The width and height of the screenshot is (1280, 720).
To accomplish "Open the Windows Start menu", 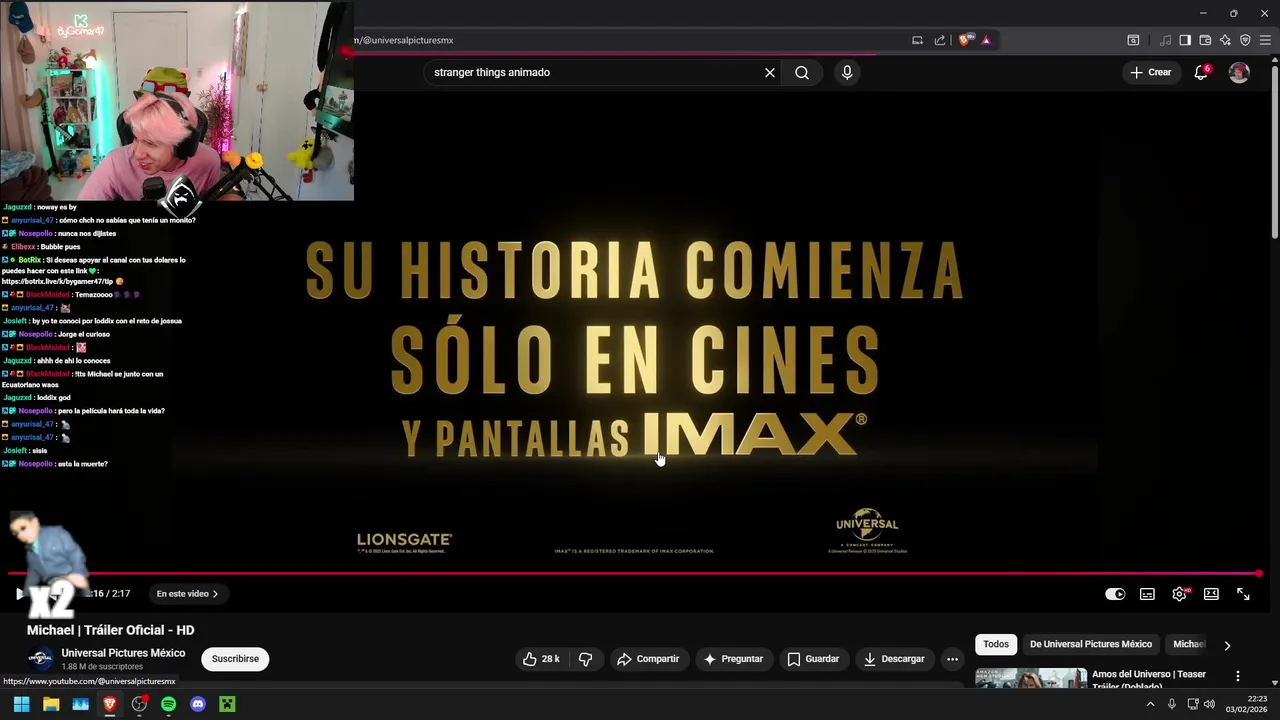I will (21, 704).
